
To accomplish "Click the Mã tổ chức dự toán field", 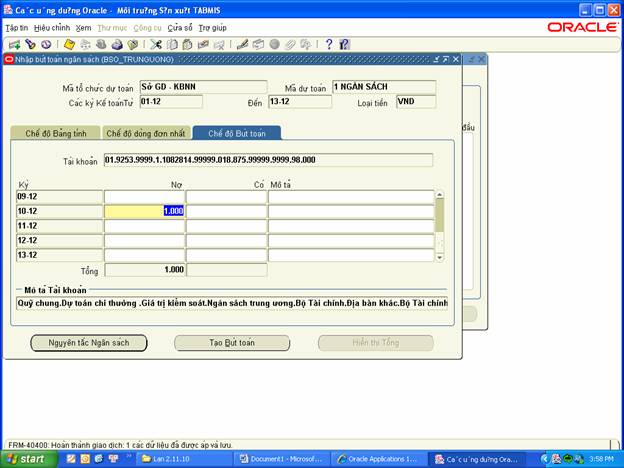I will 203,87.
